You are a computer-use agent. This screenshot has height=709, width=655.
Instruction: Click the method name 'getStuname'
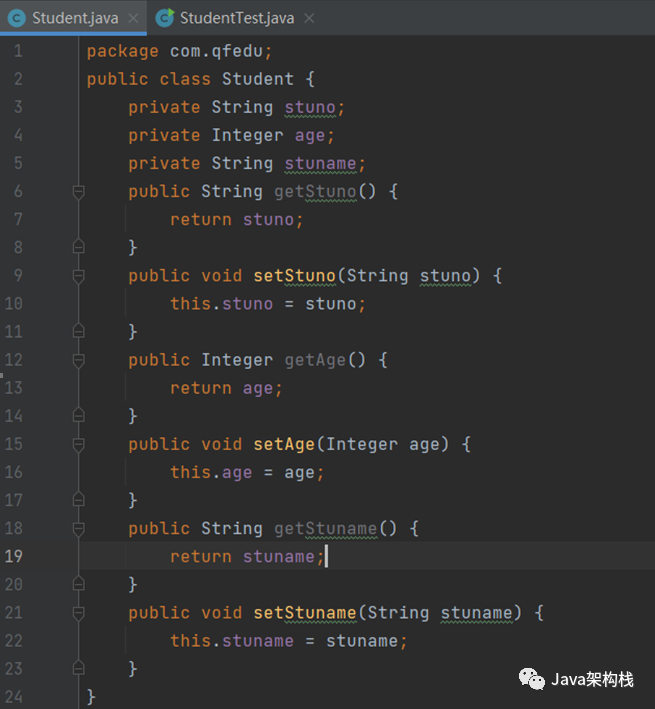pos(325,529)
